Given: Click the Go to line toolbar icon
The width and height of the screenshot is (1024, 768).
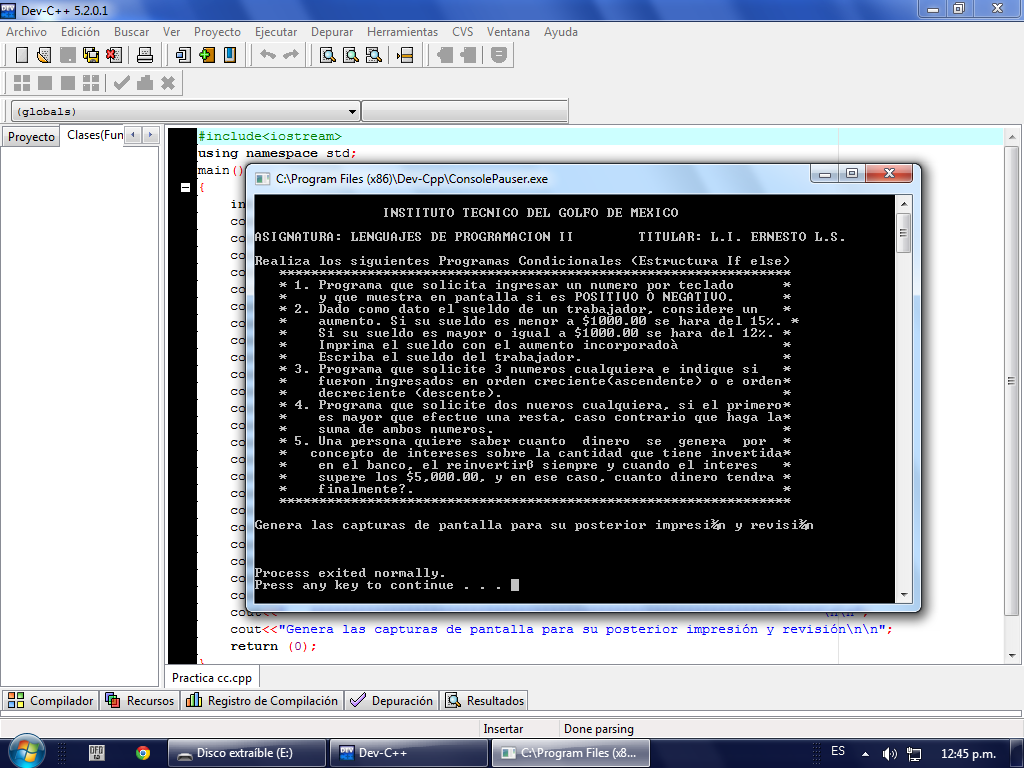Looking at the screenshot, I should (x=405, y=55).
